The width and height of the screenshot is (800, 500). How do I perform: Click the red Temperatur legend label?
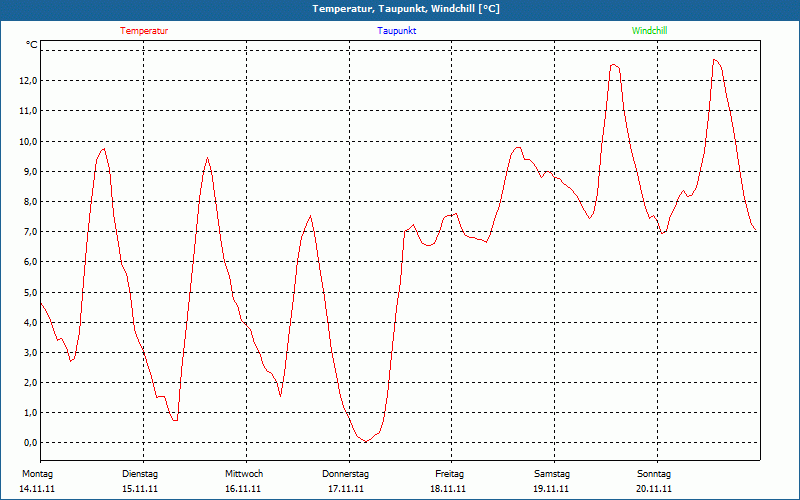tap(144, 31)
